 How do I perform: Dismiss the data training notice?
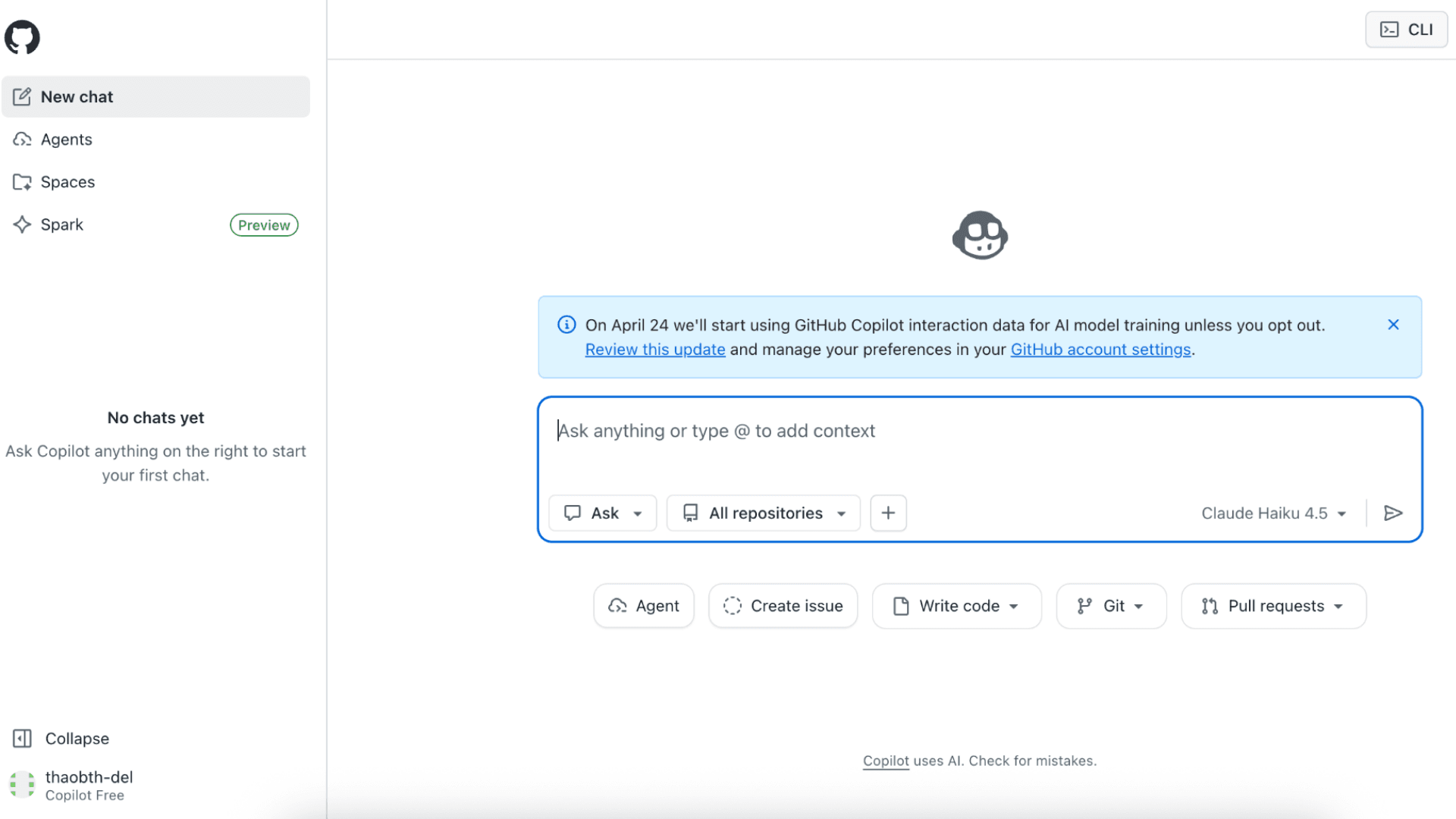pyautogui.click(x=1393, y=325)
